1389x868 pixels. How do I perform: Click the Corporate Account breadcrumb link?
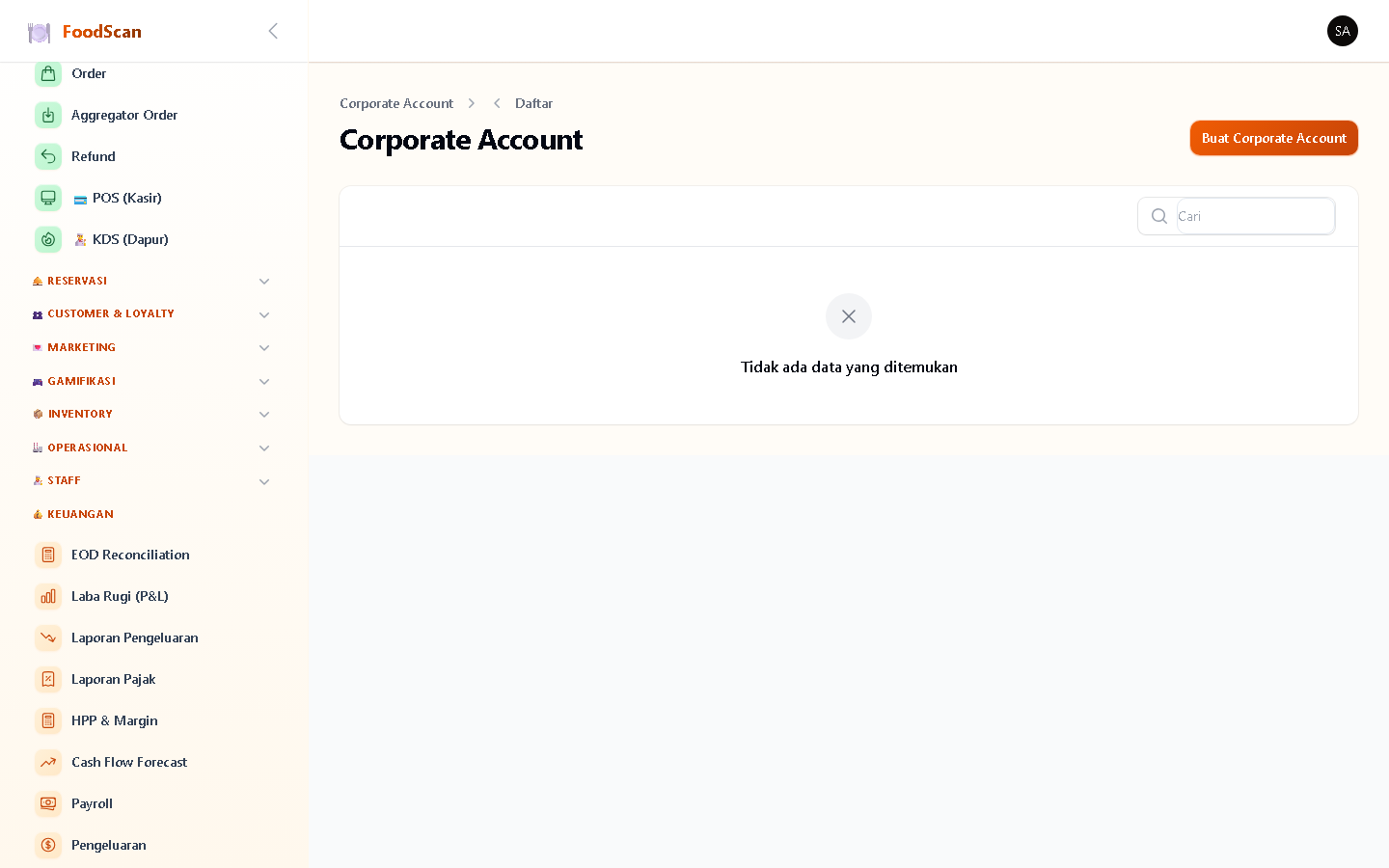(396, 103)
